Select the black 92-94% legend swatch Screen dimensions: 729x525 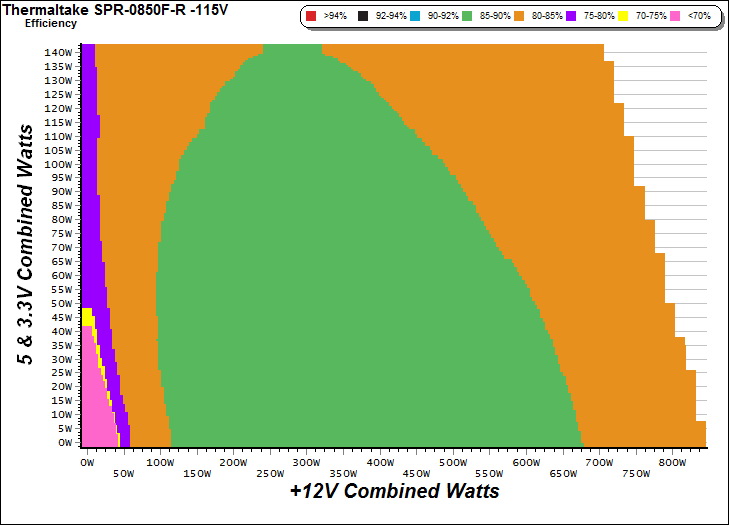click(x=362, y=17)
